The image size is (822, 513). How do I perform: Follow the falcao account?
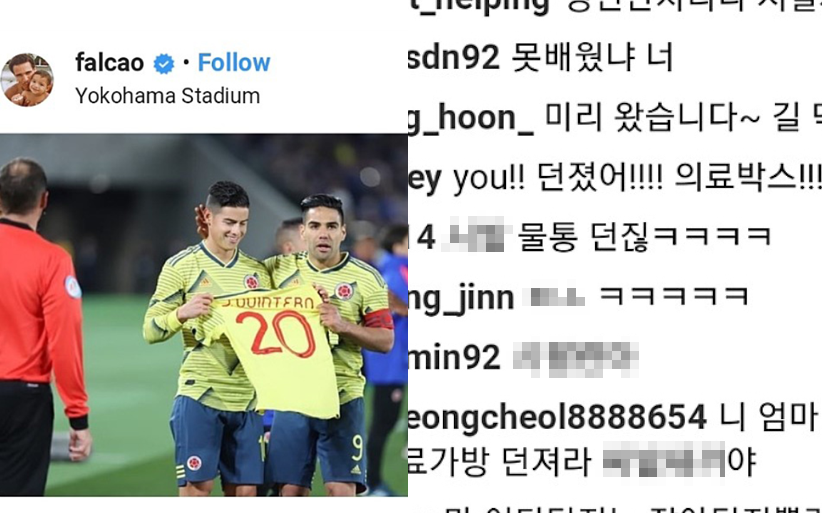[234, 63]
